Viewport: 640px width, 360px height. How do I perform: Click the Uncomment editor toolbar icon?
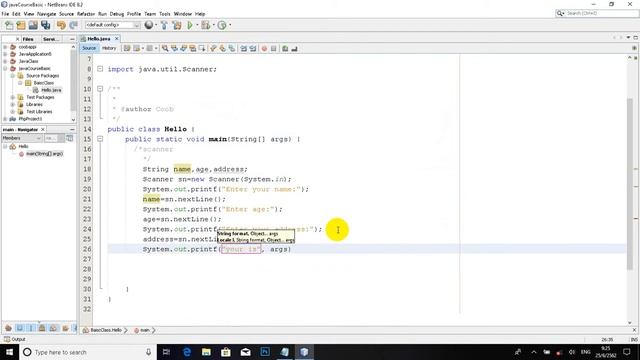[x=294, y=49]
